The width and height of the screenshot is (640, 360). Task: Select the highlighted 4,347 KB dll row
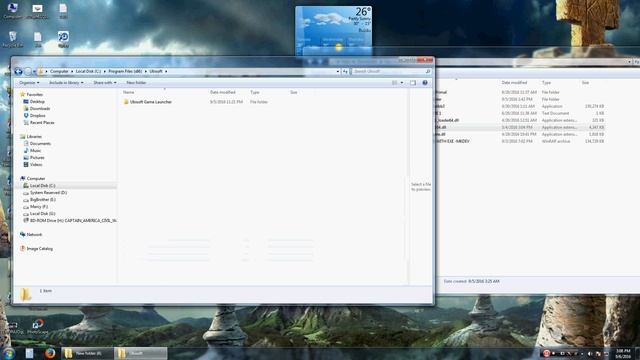click(x=520, y=127)
